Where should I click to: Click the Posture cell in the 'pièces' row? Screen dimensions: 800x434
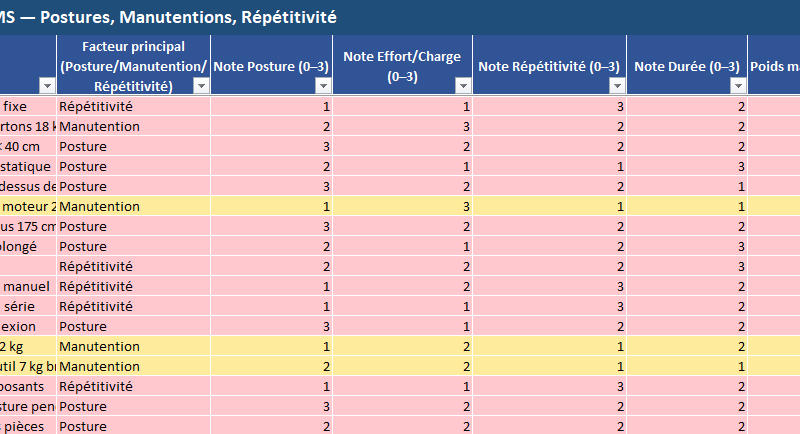pyautogui.click(x=83, y=426)
